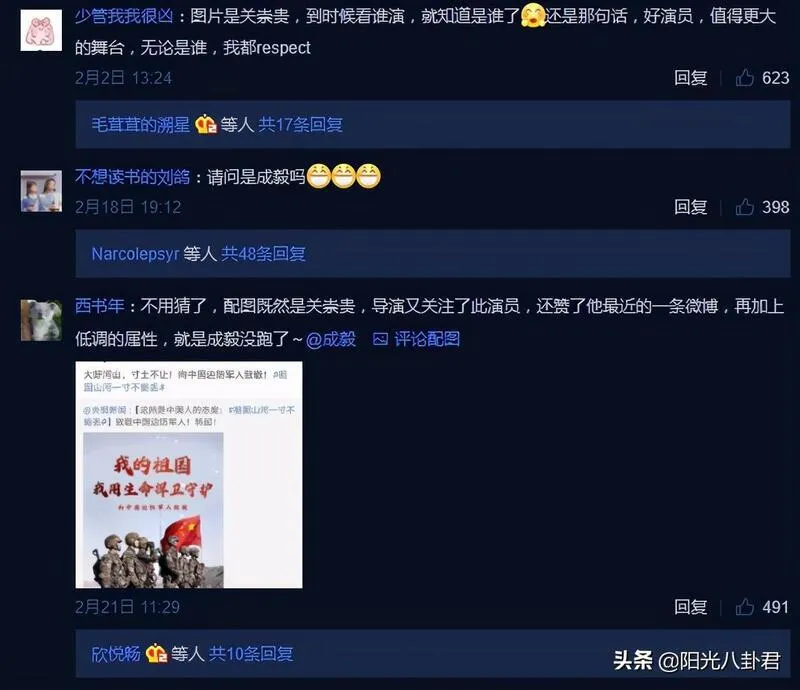The width and height of the screenshot is (800, 690).
Task: Open username 不想读书的刘鸽 profile
Action: (x=132, y=177)
